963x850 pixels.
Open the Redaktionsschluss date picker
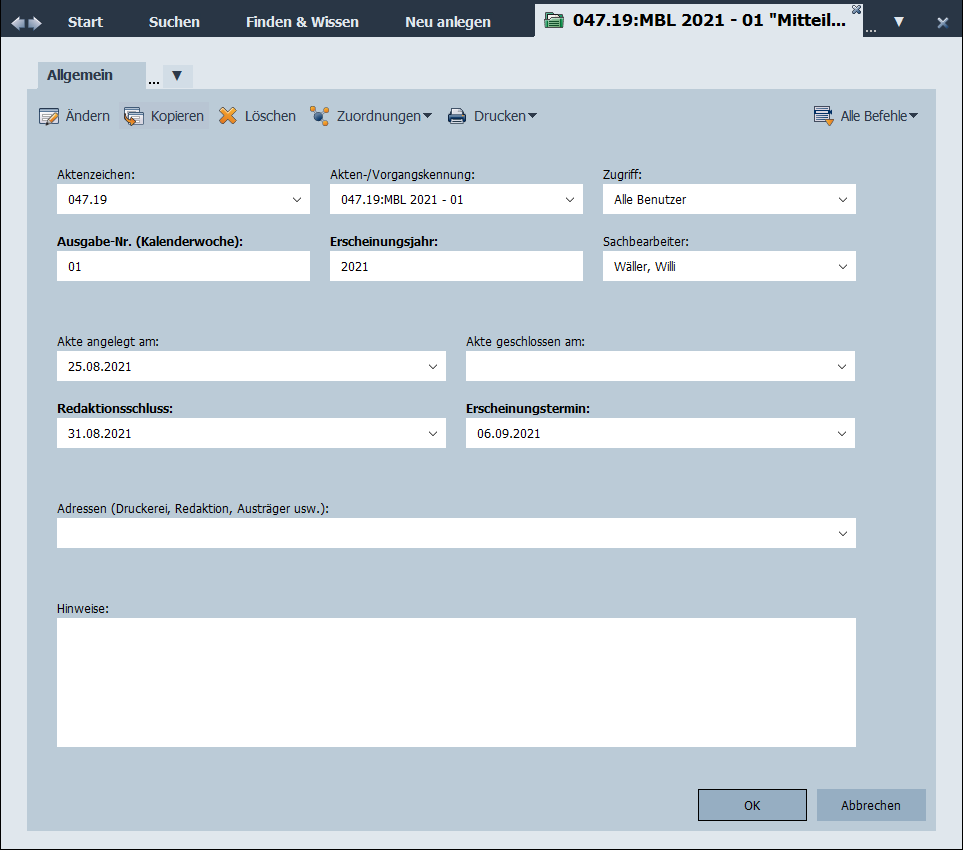[x=433, y=433]
